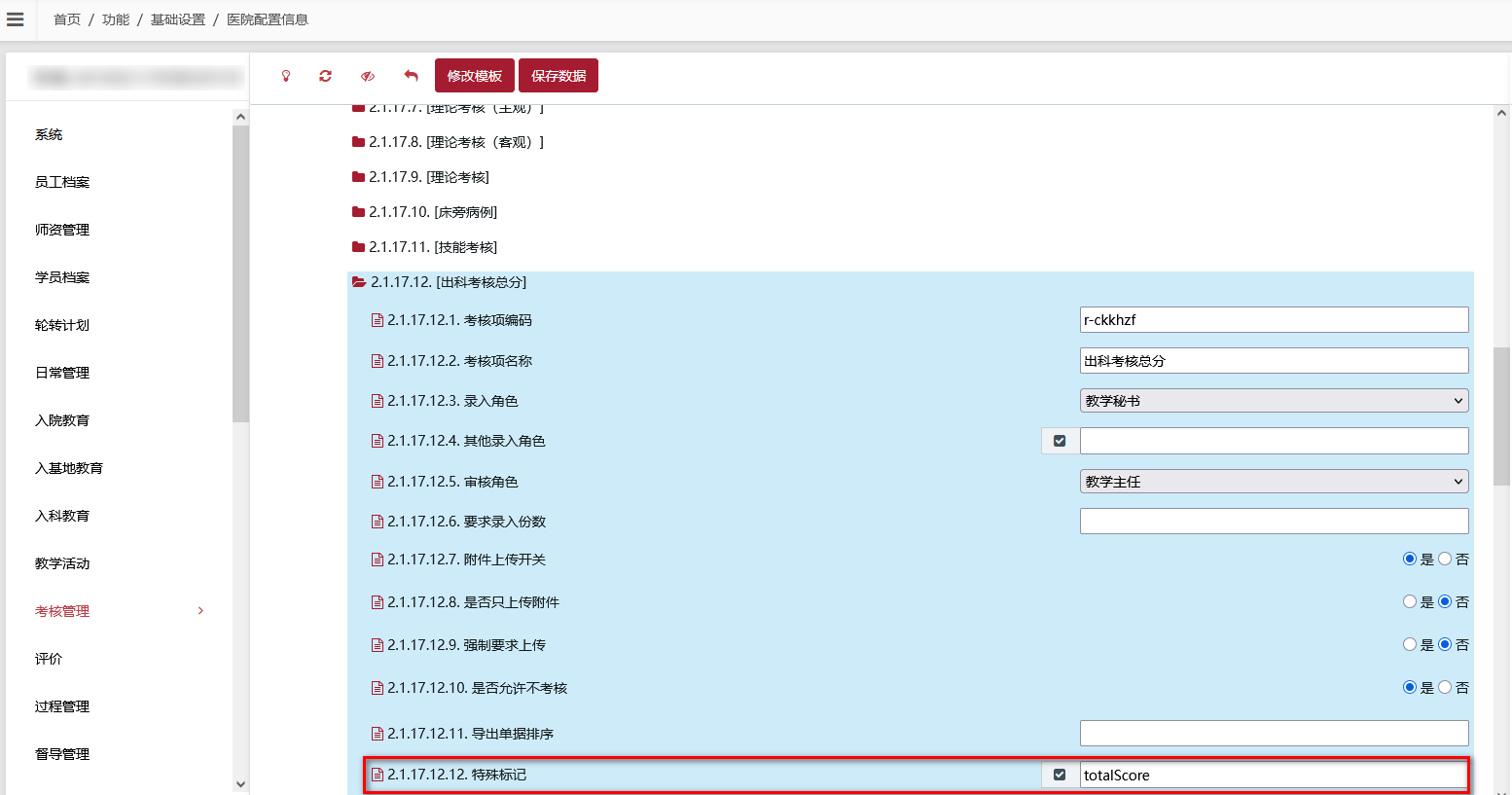Focus the 其他录入角色 input field
1512x795 pixels.
point(1274,441)
